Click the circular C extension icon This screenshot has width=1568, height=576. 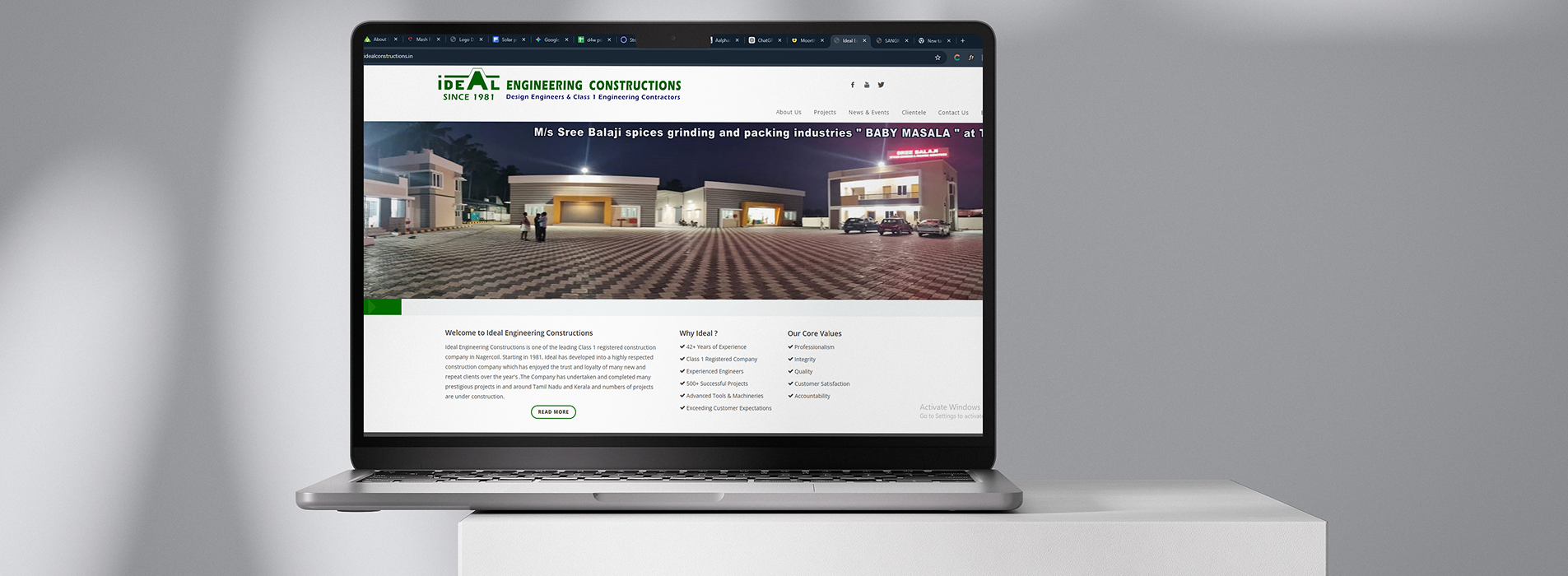(x=956, y=58)
